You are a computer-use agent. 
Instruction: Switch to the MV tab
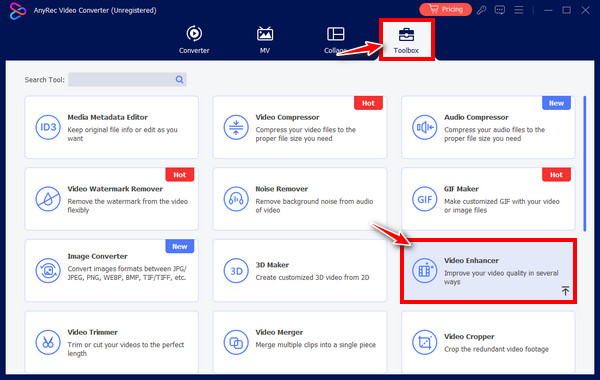tap(265, 39)
